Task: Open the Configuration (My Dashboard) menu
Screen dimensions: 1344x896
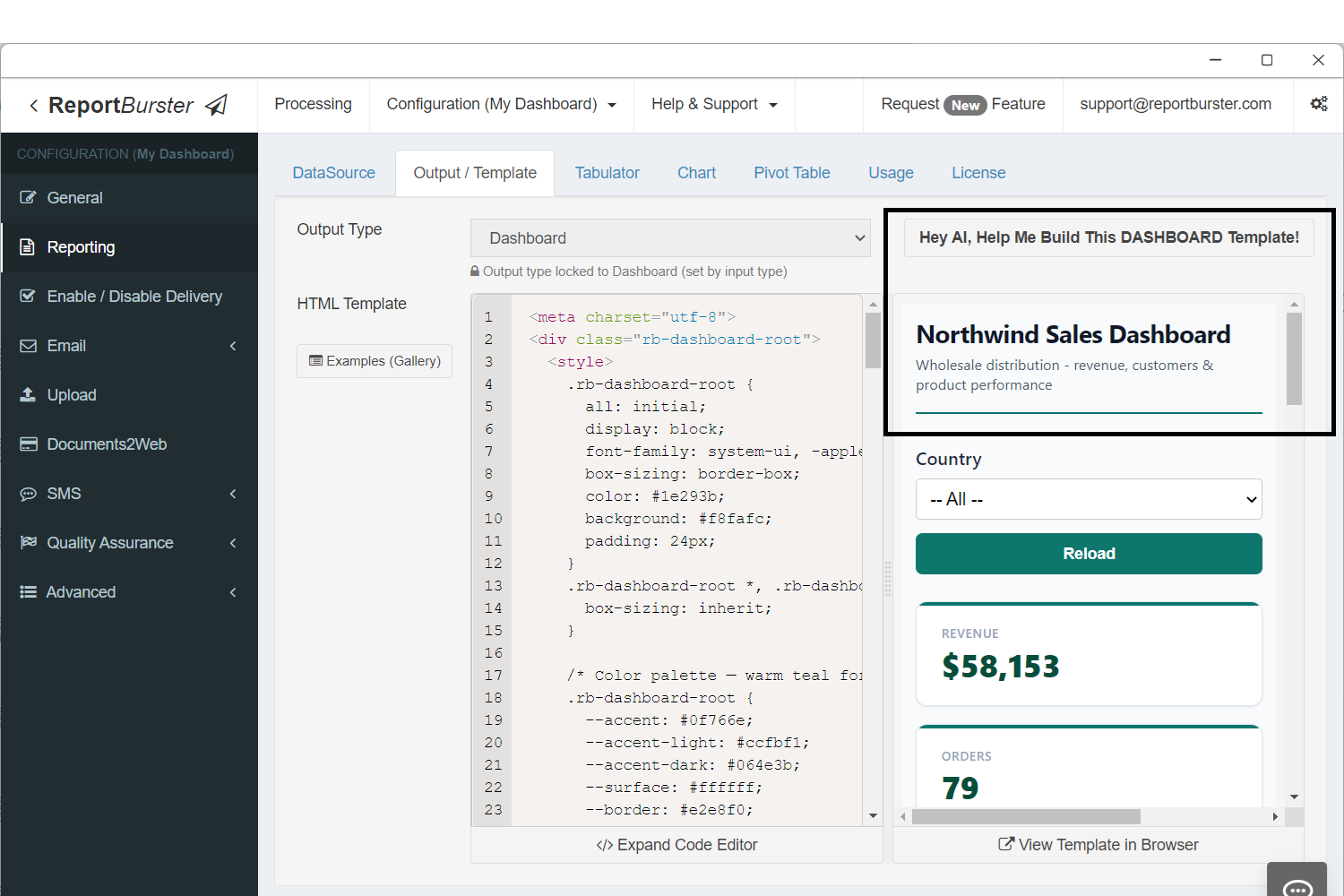Action: (x=501, y=104)
